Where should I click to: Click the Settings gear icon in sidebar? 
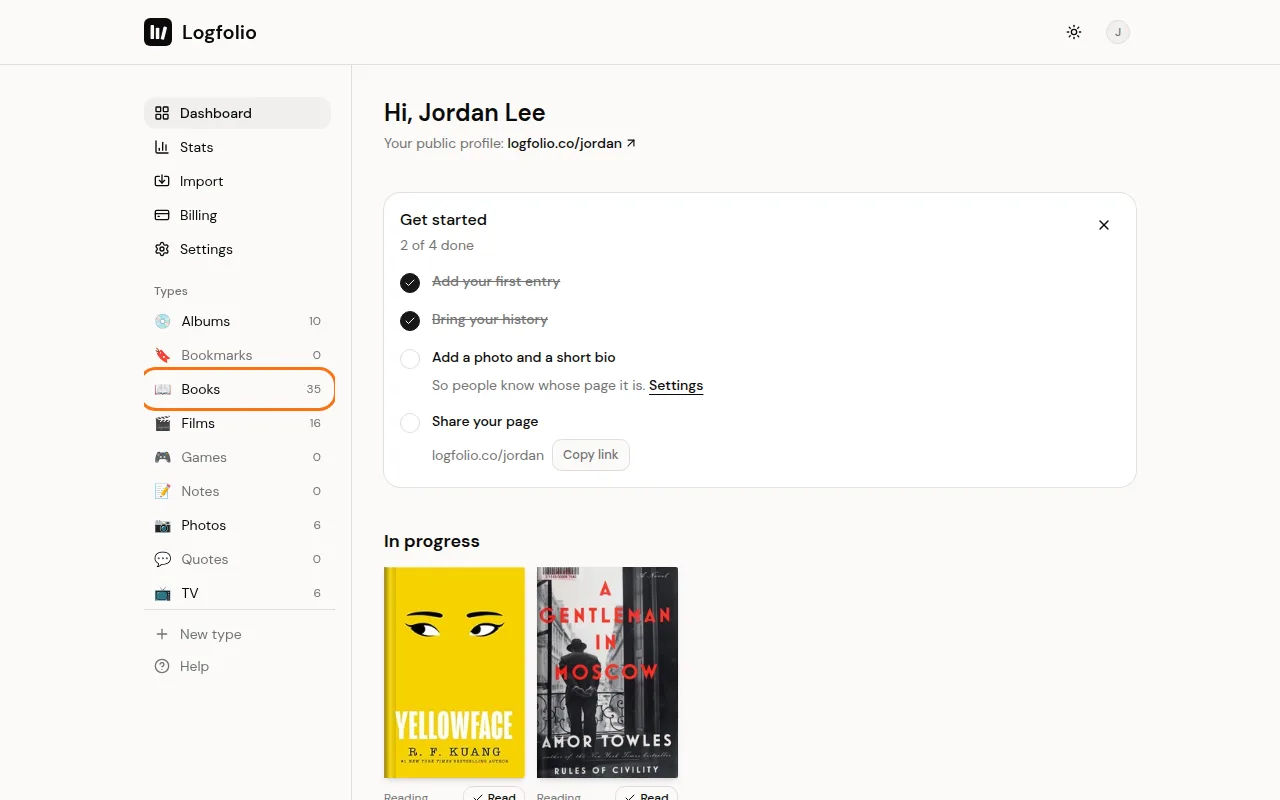162,249
